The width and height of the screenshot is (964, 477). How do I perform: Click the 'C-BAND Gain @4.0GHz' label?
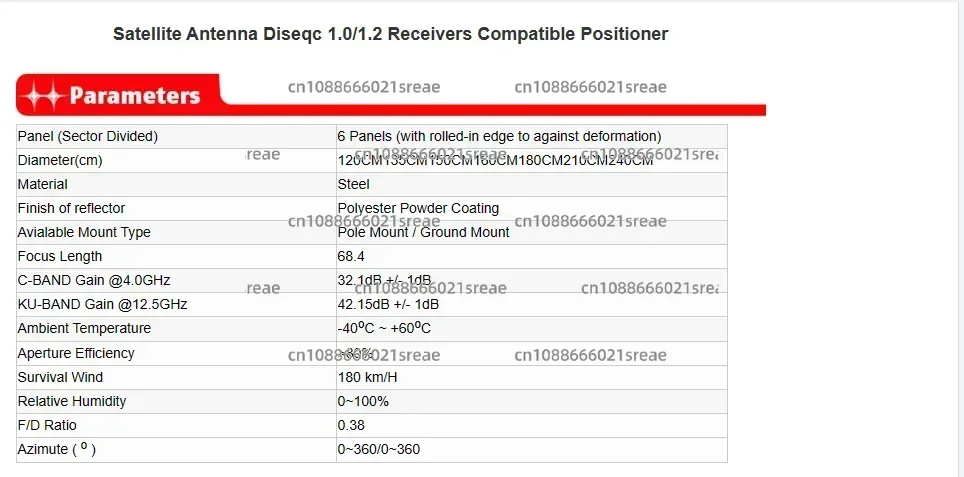(94, 280)
